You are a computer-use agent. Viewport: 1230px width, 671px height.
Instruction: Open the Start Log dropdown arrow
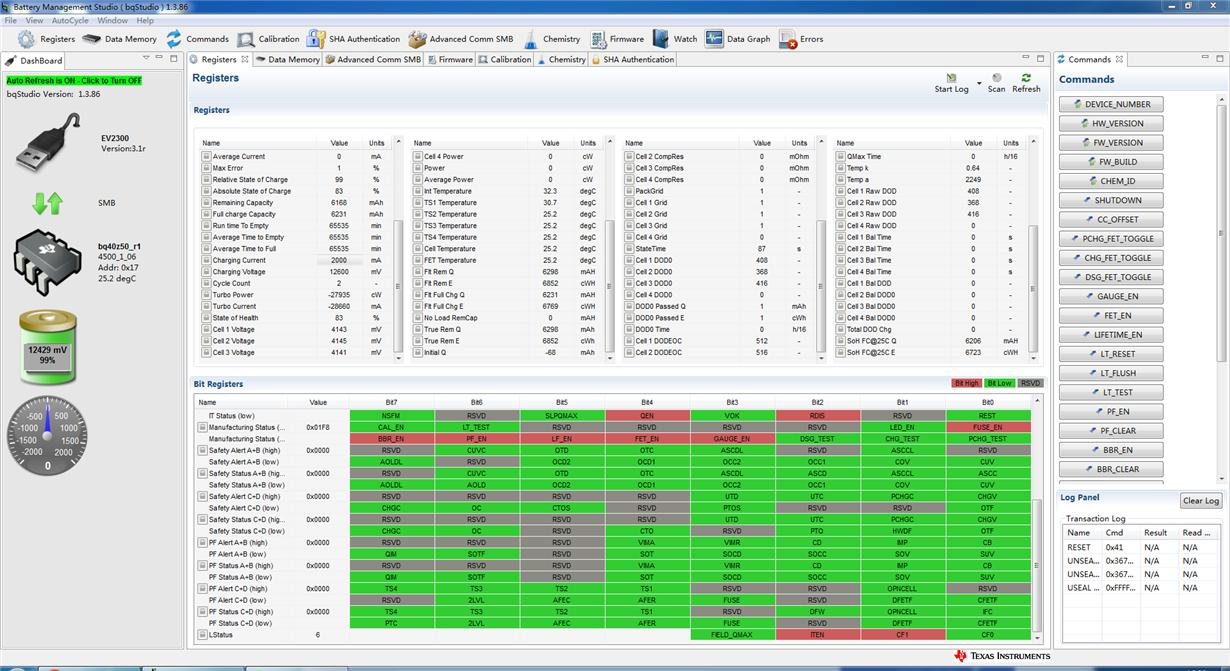pyautogui.click(x=979, y=83)
